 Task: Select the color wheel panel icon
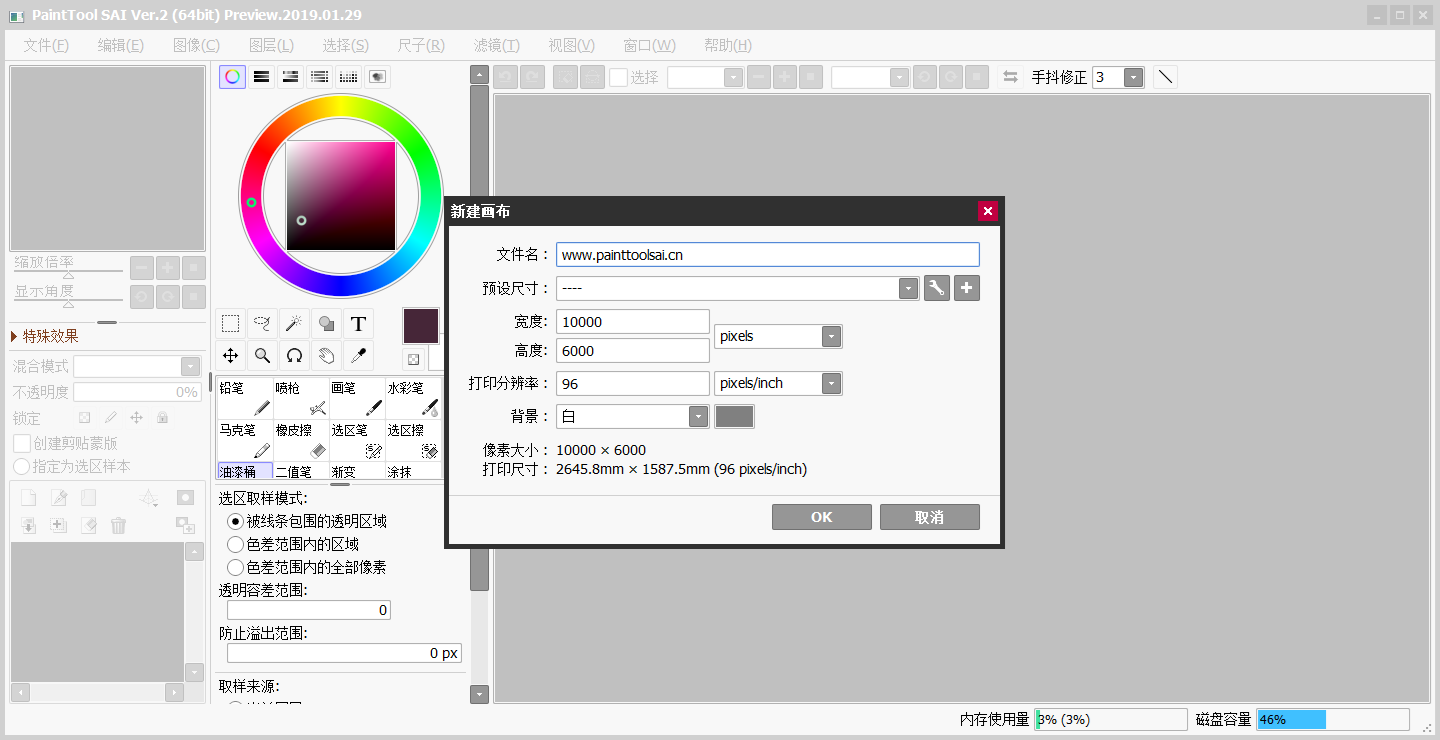(232, 77)
